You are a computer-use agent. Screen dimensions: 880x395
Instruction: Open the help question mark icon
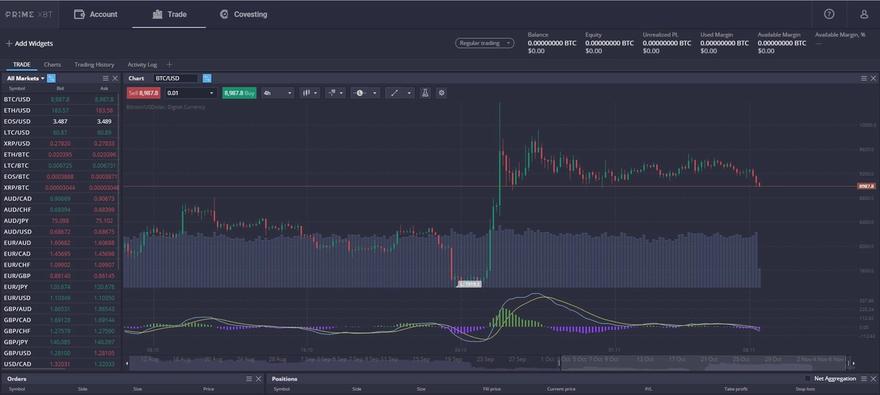(x=829, y=14)
